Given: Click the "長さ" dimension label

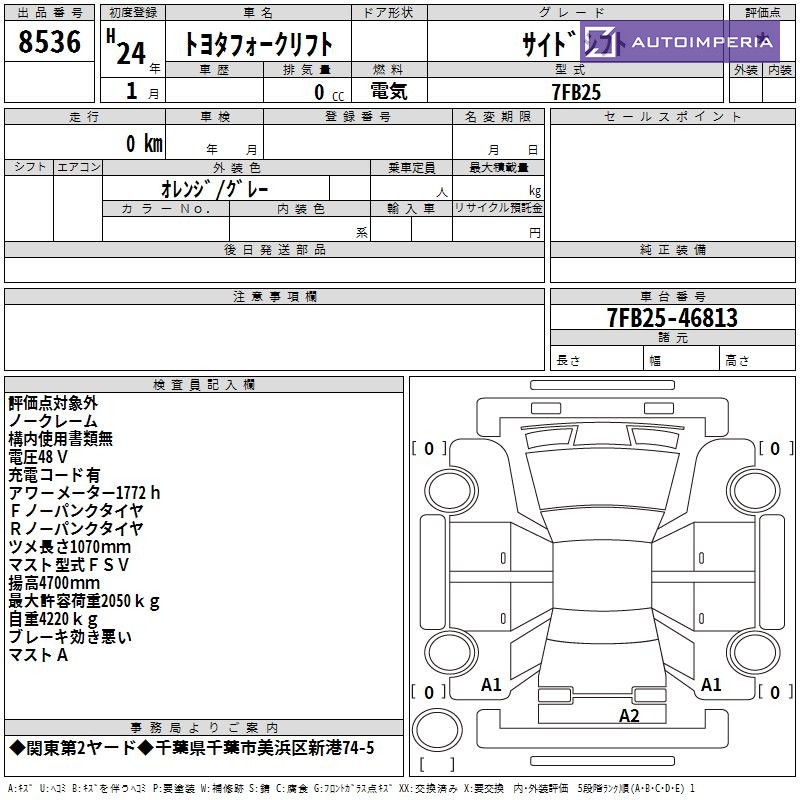Looking at the screenshot, I should (x=568, y=361).
